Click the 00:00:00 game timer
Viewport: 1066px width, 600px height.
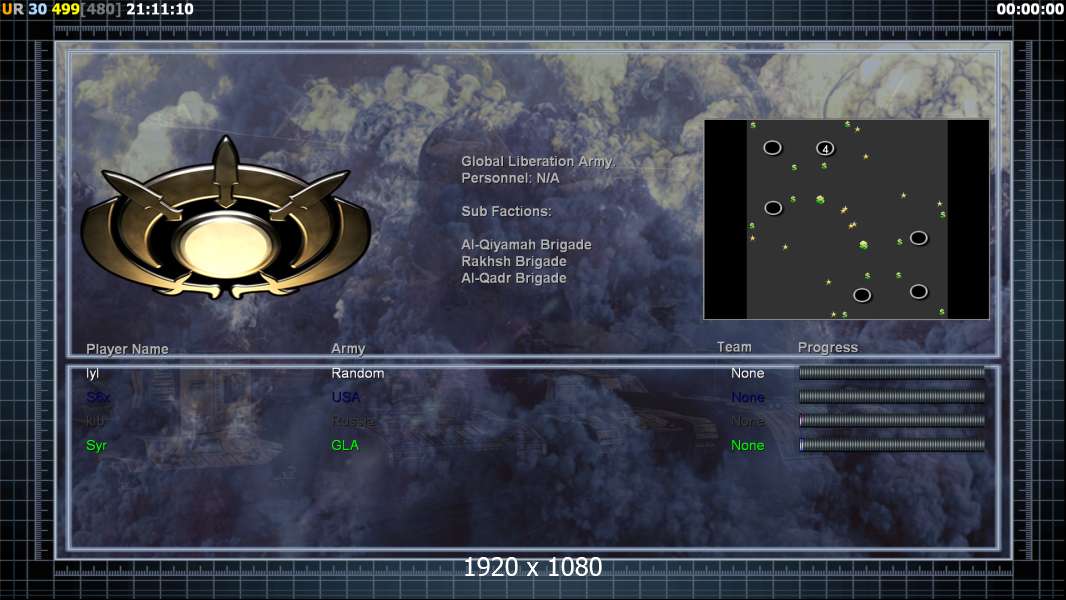click(x=1030, y=9)
